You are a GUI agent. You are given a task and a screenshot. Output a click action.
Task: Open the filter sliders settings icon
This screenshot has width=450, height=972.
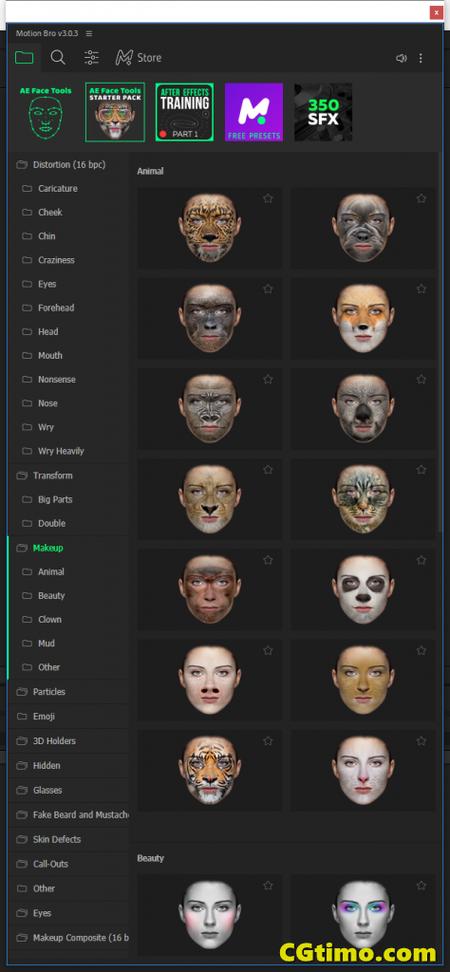point(91,58)
